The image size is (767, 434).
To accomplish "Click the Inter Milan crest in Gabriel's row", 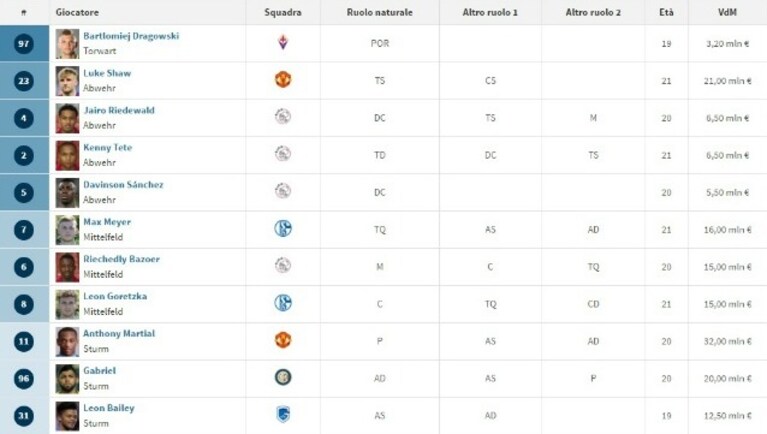I will [x=283, y=377].
